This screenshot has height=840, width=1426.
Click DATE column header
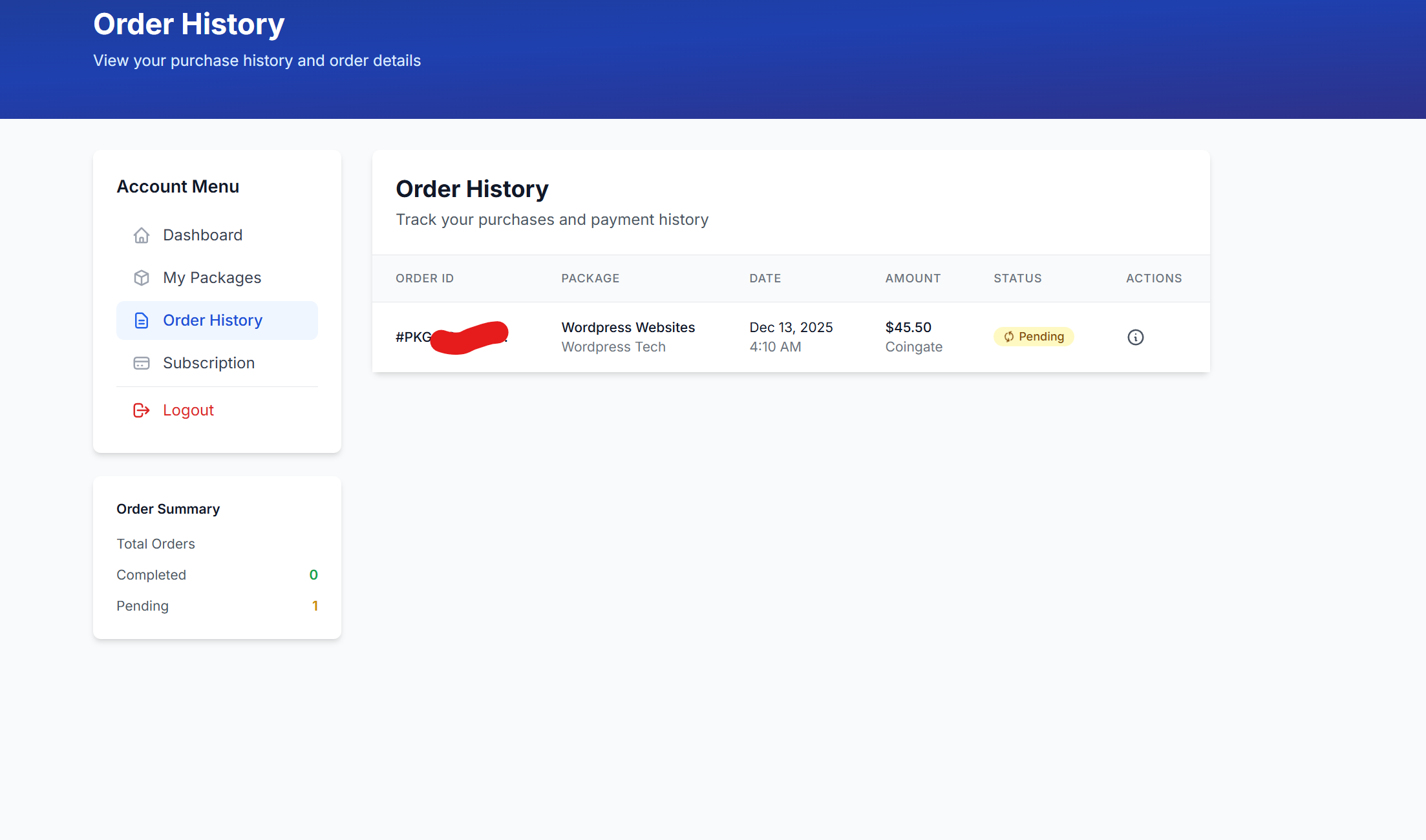pos(765,278)
